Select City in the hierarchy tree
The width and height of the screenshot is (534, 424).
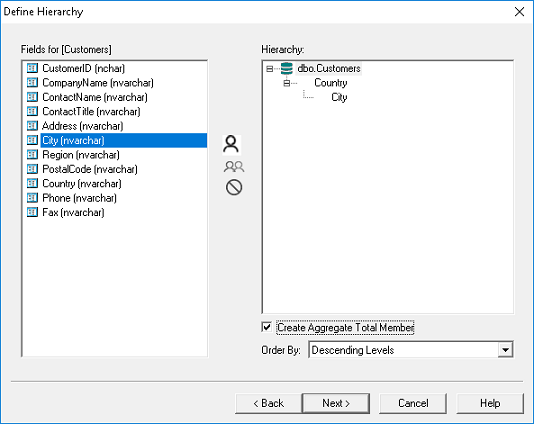(339, 97)
